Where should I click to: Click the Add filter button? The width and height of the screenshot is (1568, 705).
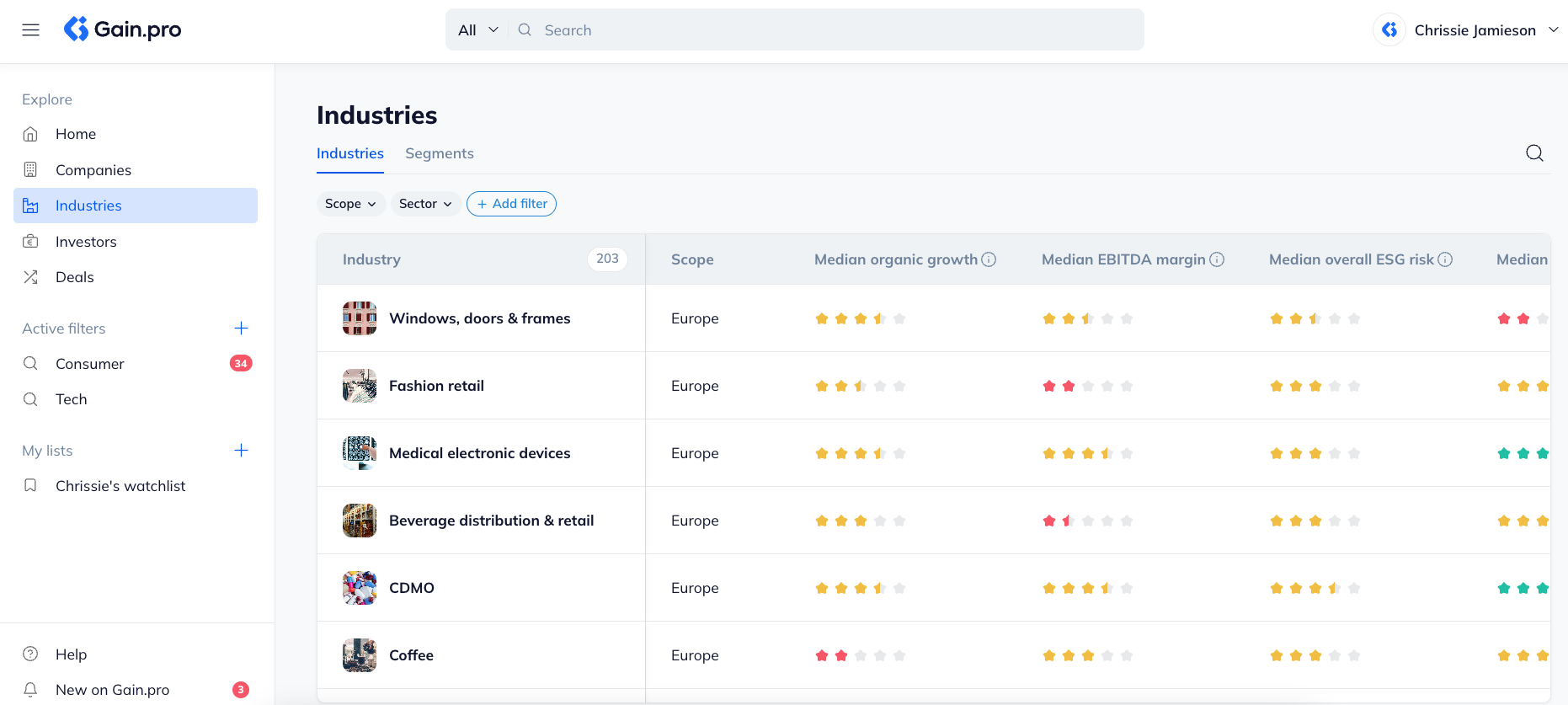(511, 204)
